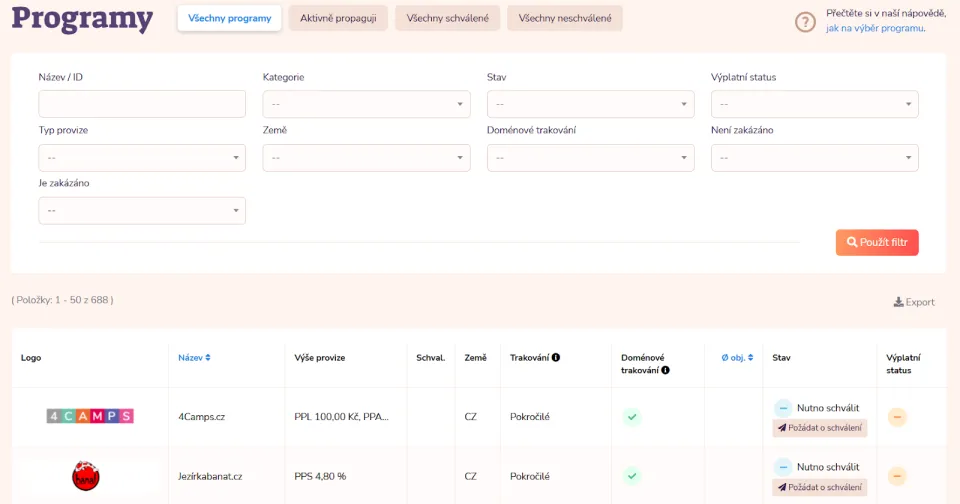Click the Použít filtr button
Viewport: 960px width, 504px height.
click(877, 243)
